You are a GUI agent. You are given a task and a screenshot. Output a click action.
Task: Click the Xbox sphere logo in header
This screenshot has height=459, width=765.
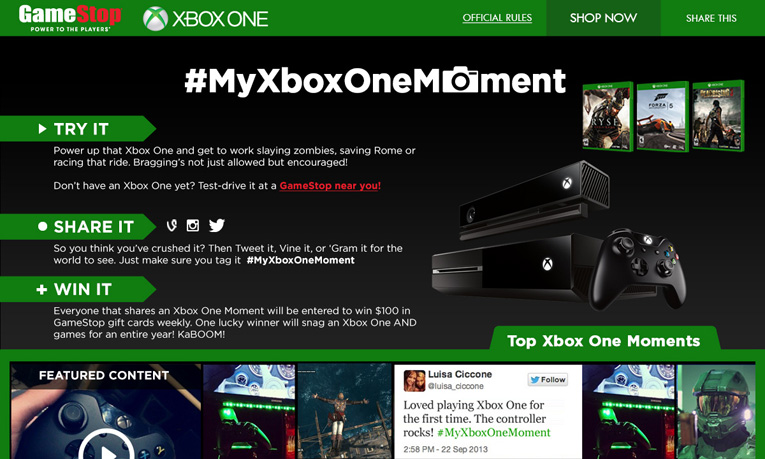point(156,19)
